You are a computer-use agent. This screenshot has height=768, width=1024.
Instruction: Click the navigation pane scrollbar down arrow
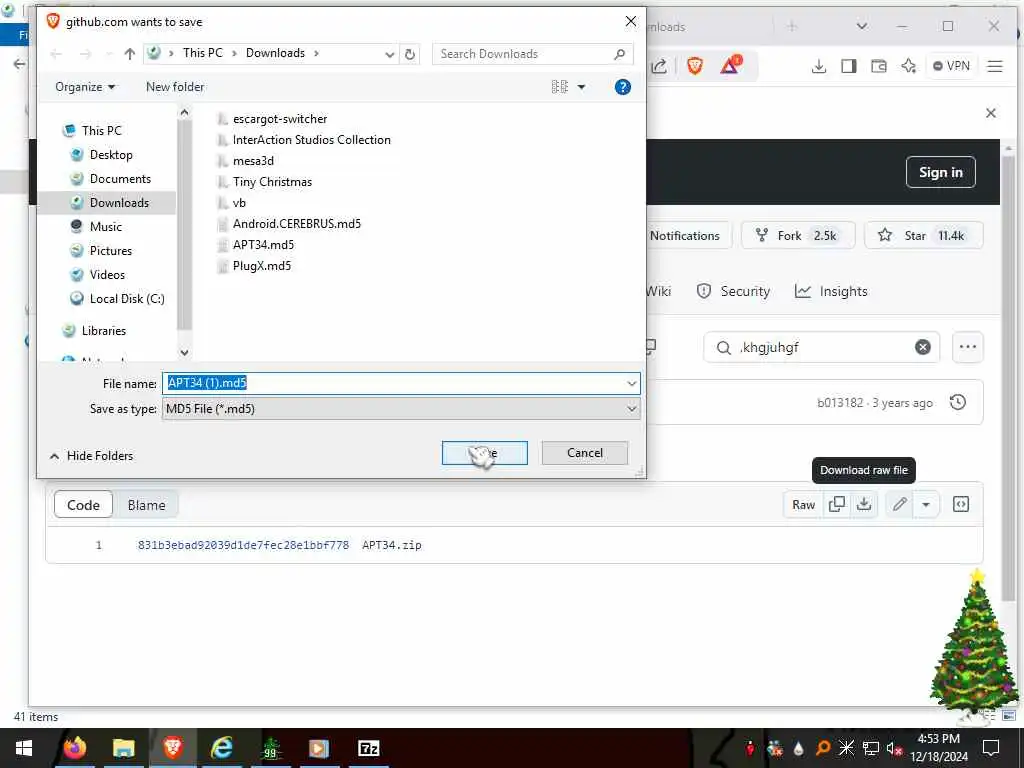pyautogui.click(x=184, y=353)
